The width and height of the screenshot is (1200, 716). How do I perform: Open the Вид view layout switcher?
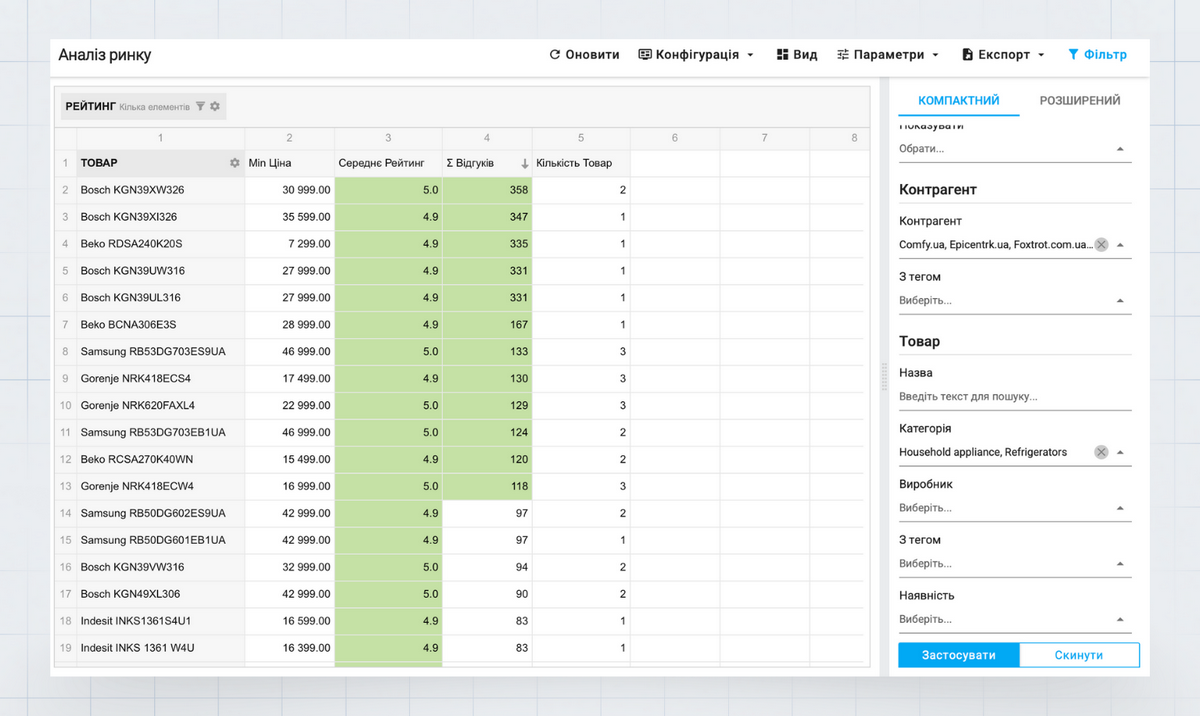pos(796,55)
